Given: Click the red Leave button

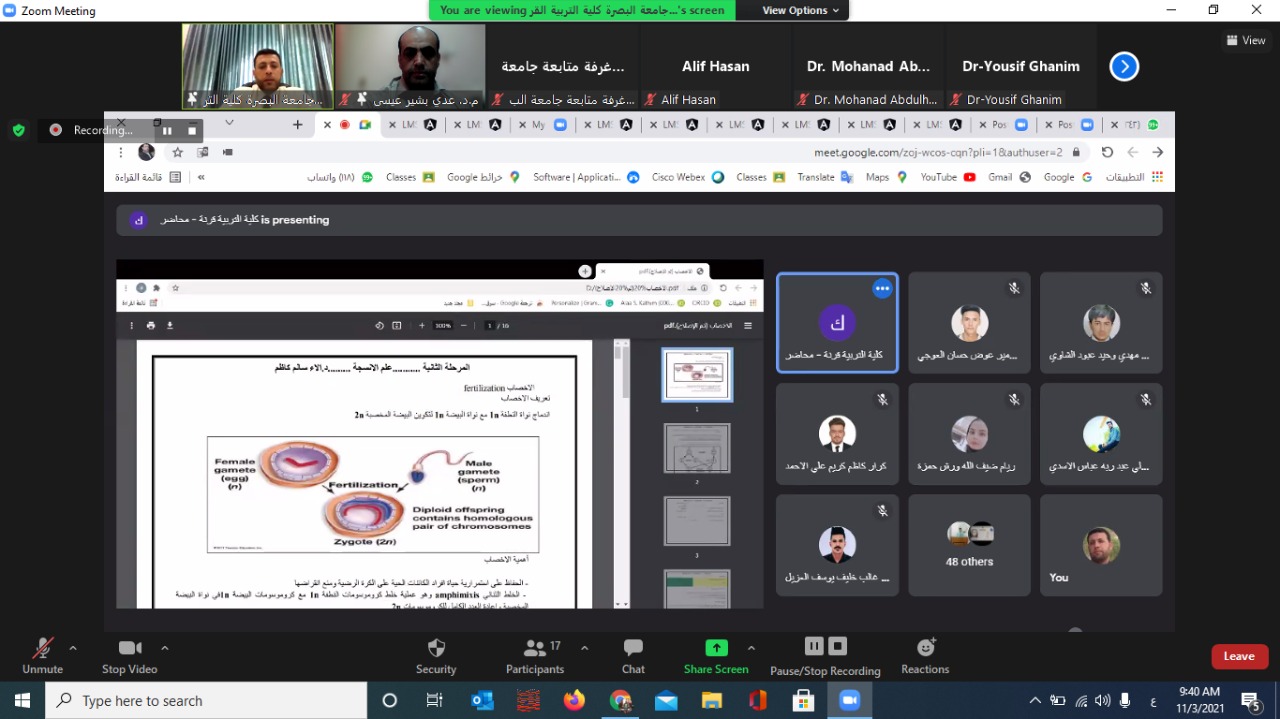Looking at the screenshot, I should [1238, 656].
